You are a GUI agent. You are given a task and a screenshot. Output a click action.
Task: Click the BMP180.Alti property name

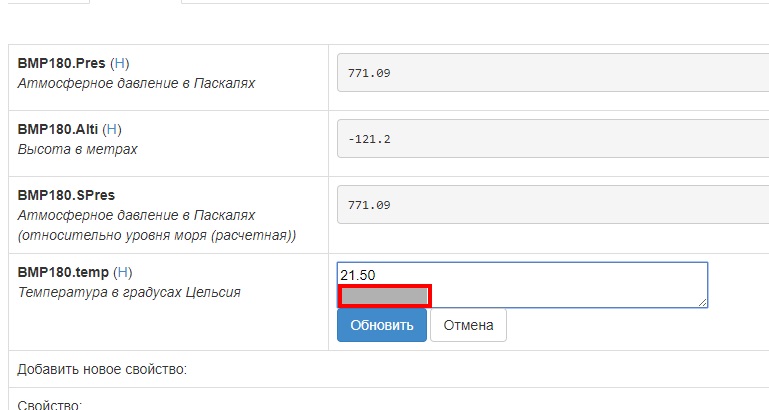pyautogui.click(x=57, y=129)
